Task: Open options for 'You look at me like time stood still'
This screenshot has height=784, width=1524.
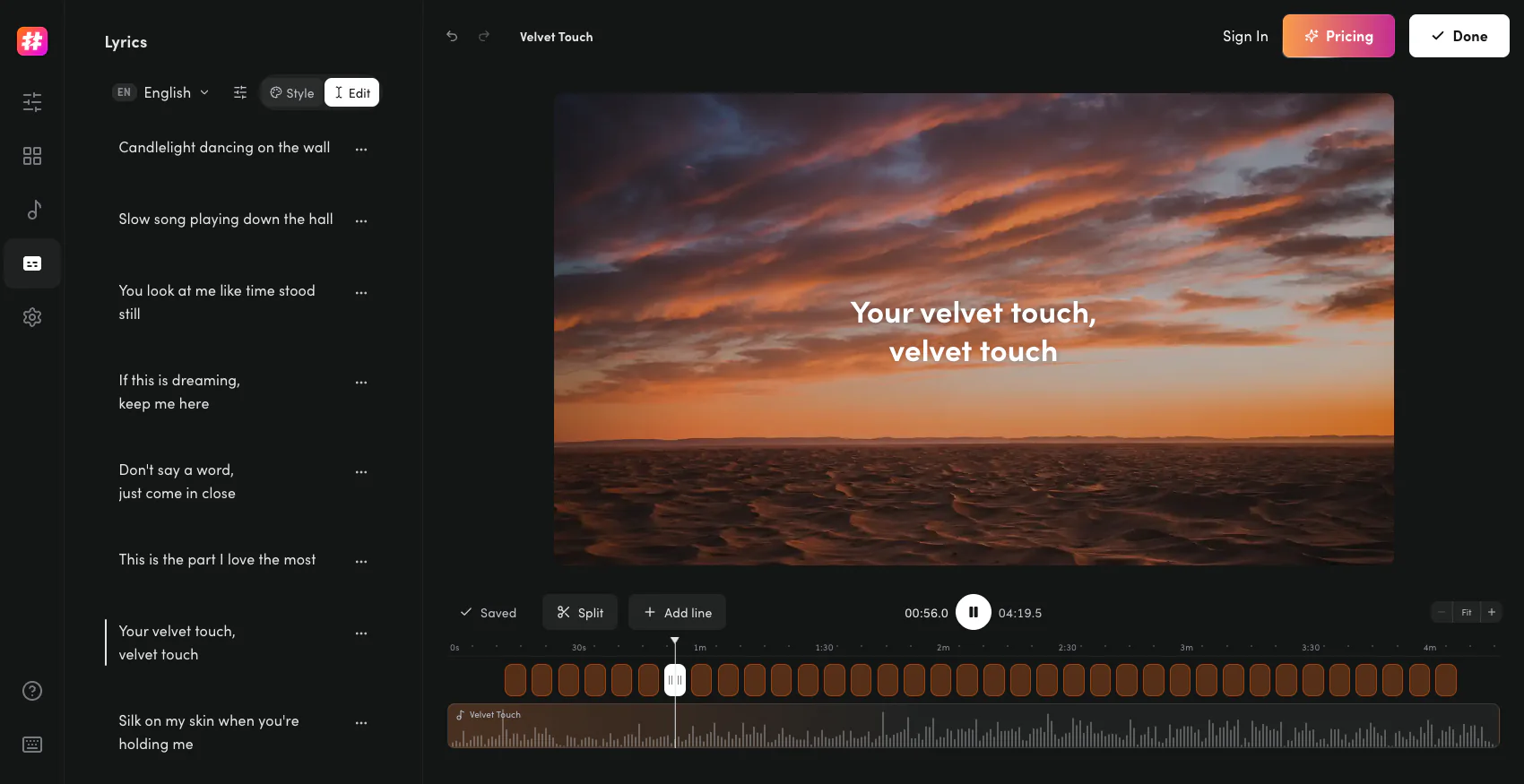Action: [x=361, y=293]
